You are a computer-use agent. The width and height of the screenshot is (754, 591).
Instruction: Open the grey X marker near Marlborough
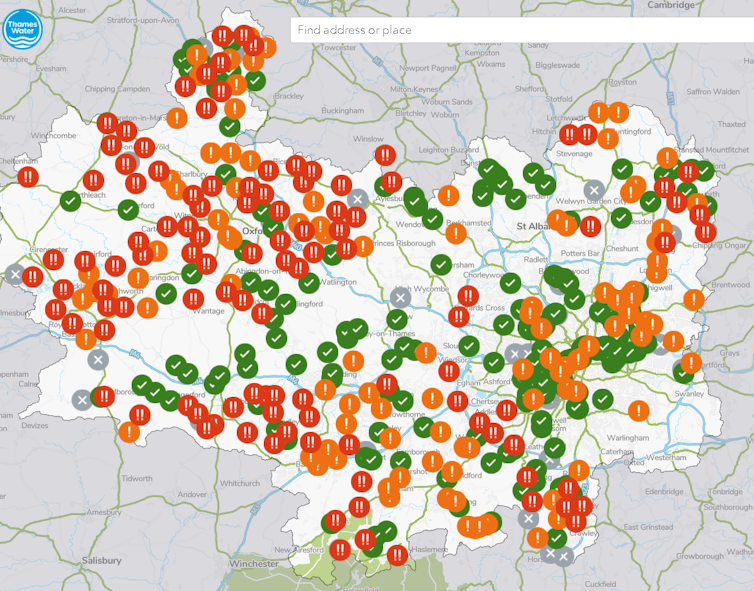point(82,400)
